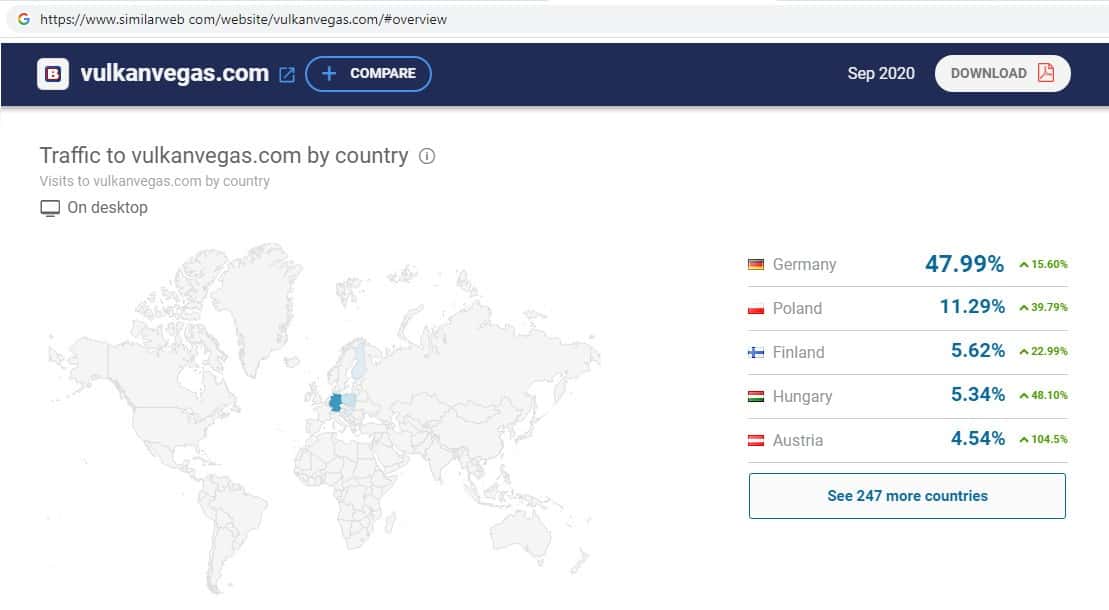The image size is (1109, 610).
Task: Click the Poland flag icon
Action: tap(756, 309)
